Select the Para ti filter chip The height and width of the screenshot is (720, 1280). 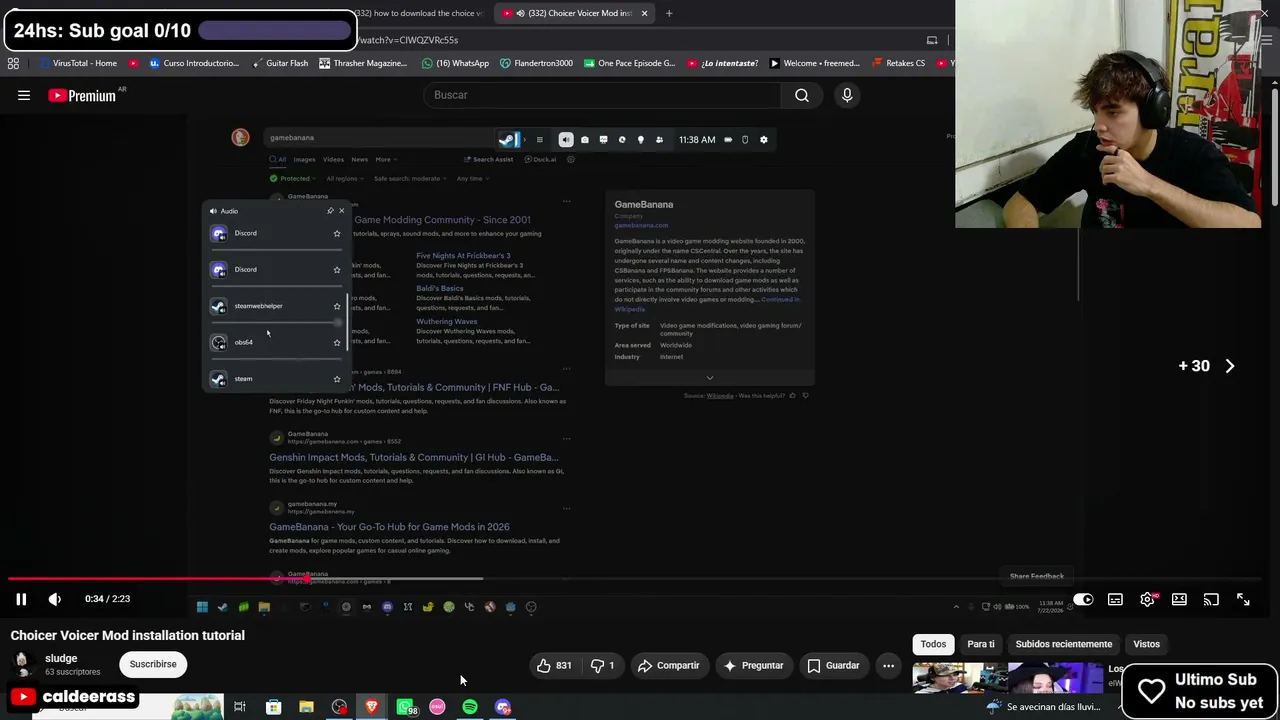981,644
